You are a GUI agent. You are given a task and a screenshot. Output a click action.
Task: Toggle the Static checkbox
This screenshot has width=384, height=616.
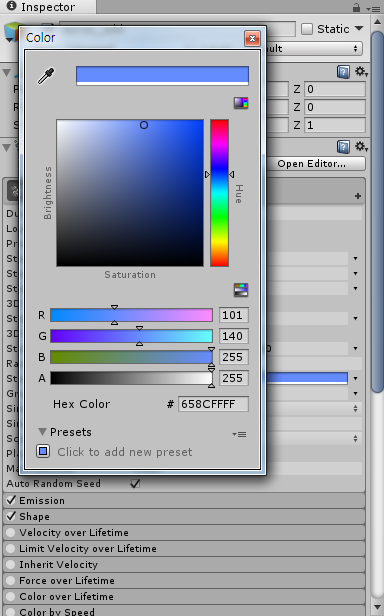coord(307,29)
